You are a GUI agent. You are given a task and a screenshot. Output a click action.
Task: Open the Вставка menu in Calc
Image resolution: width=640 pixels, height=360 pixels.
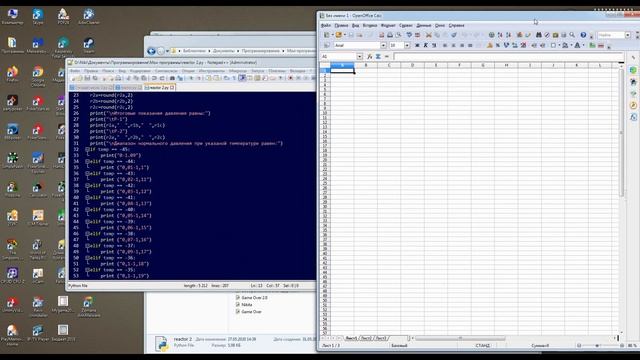click(x=370, y=25)
